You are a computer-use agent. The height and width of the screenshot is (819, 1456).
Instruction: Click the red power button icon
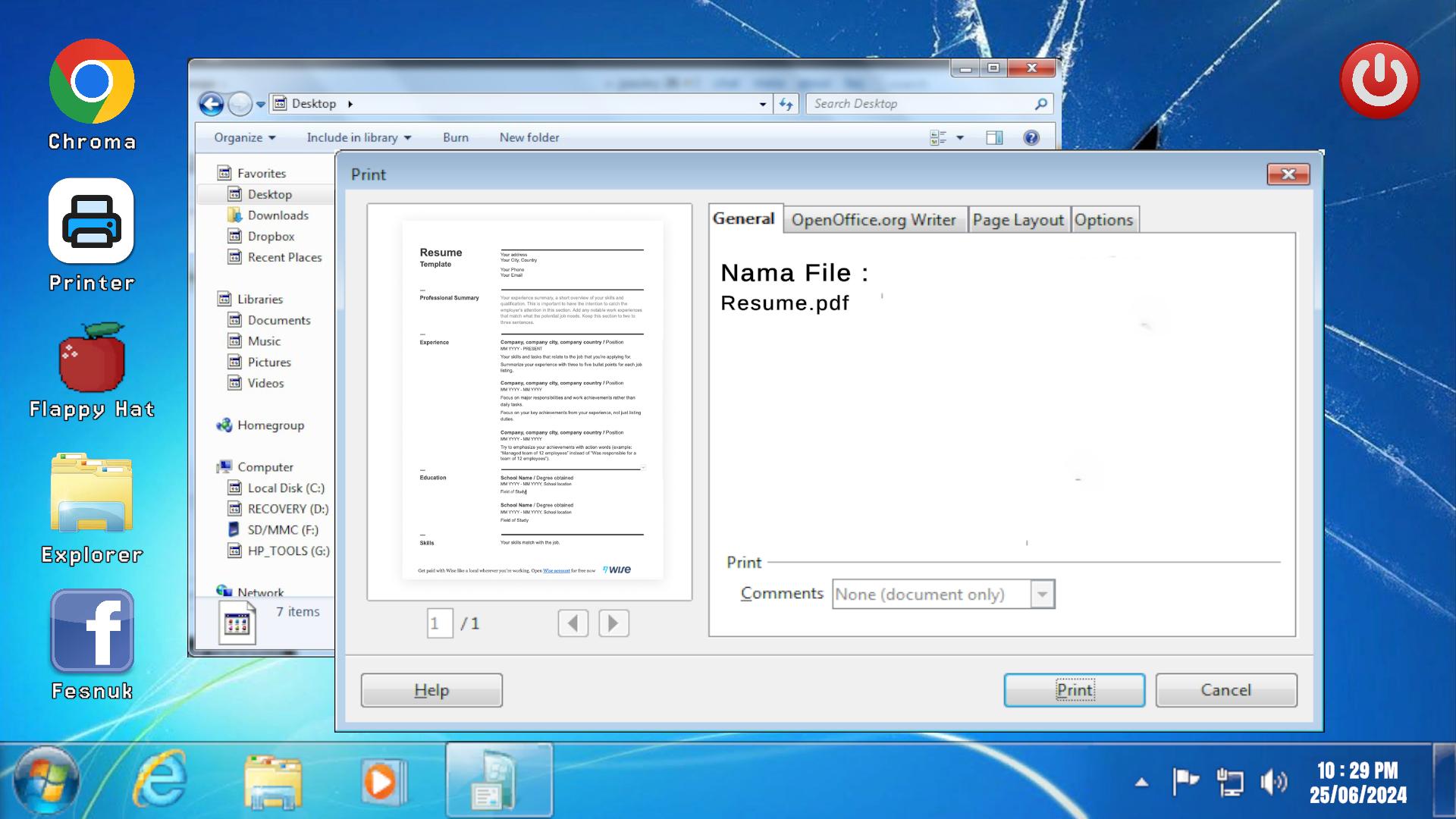[1379, 80]
